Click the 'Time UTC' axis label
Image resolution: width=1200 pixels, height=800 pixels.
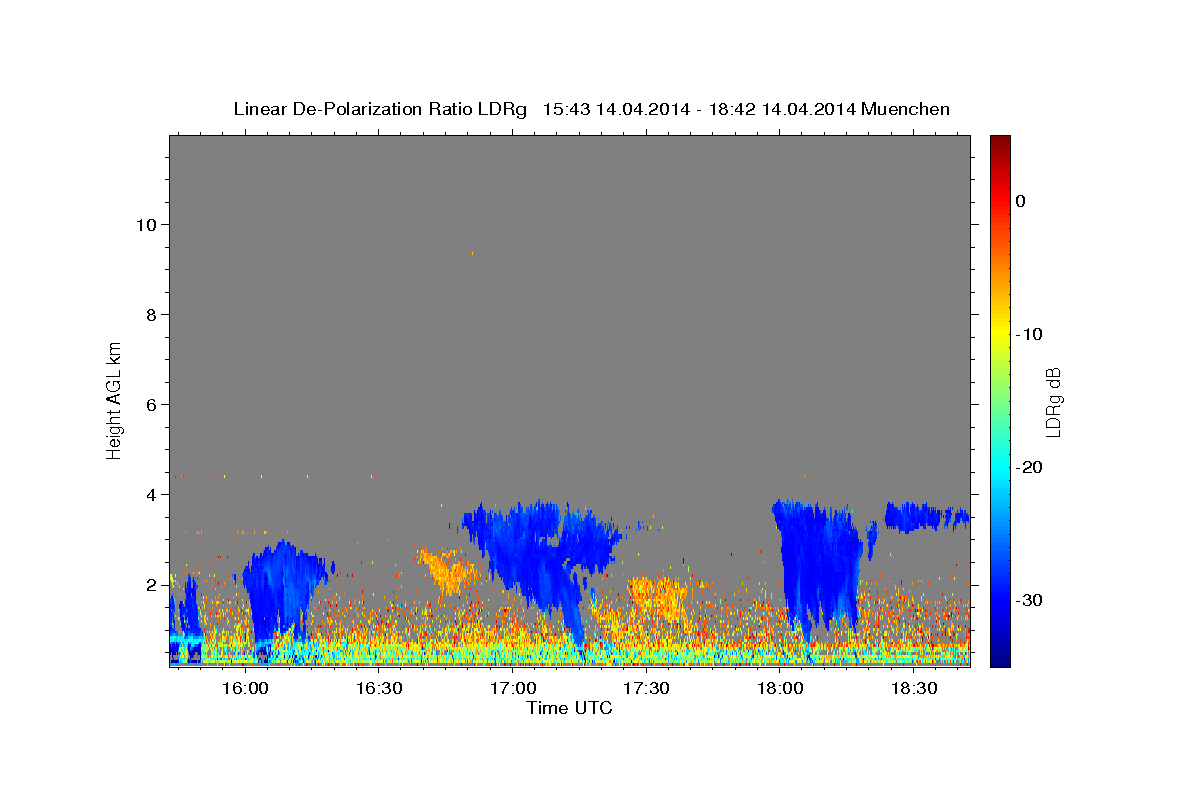click(569, 708)
